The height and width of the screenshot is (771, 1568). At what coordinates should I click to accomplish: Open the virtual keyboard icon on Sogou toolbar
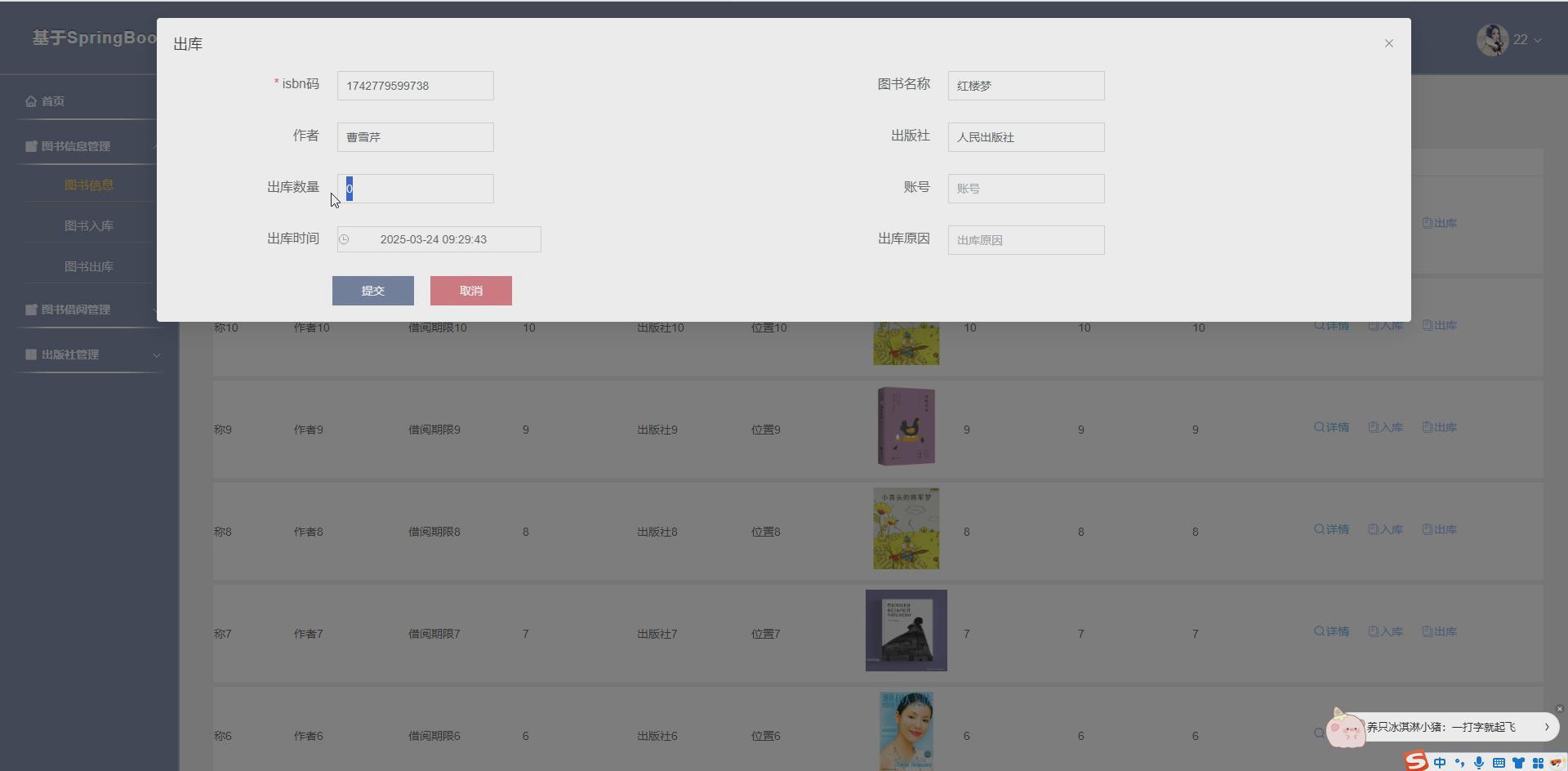(1499, 761)
